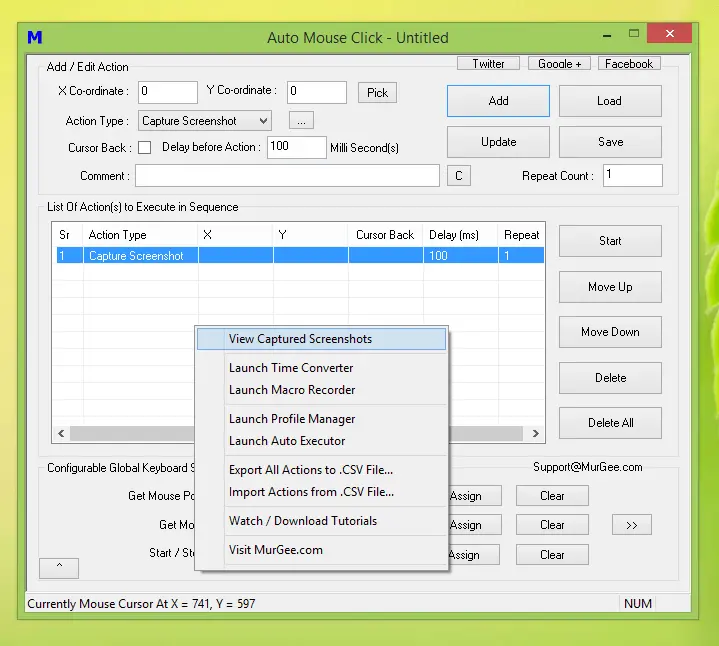Click the Repeat Count input field
The height and width of the screenshot is (646, 719).
click(x=632, y=175)
